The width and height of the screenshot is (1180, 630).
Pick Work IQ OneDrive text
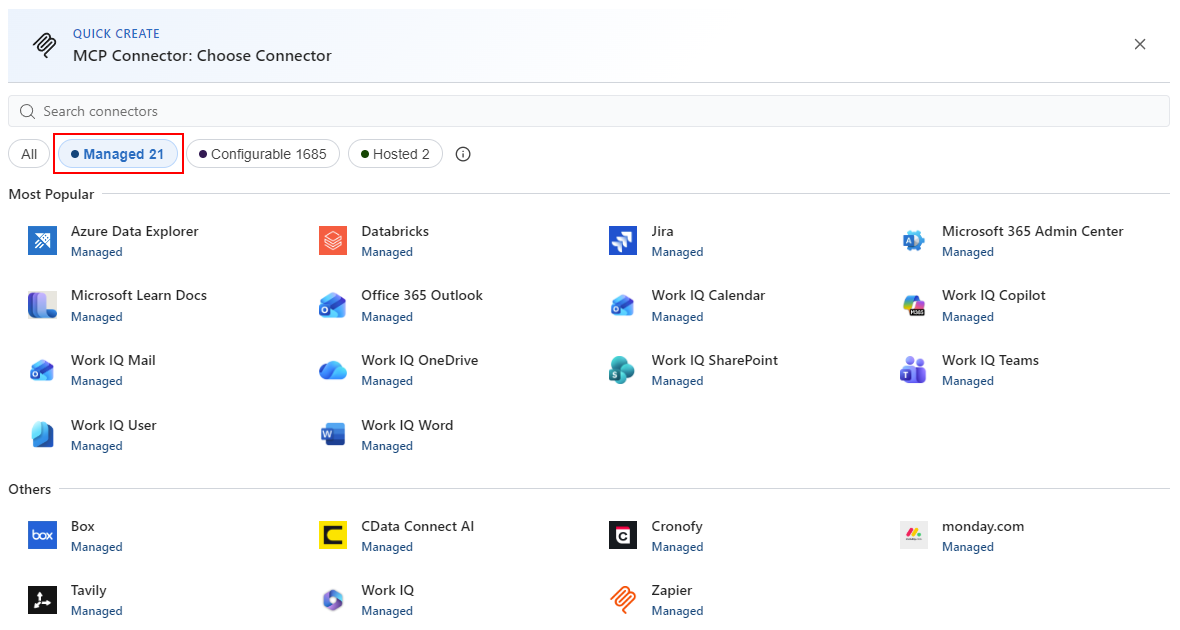(420, 361)
